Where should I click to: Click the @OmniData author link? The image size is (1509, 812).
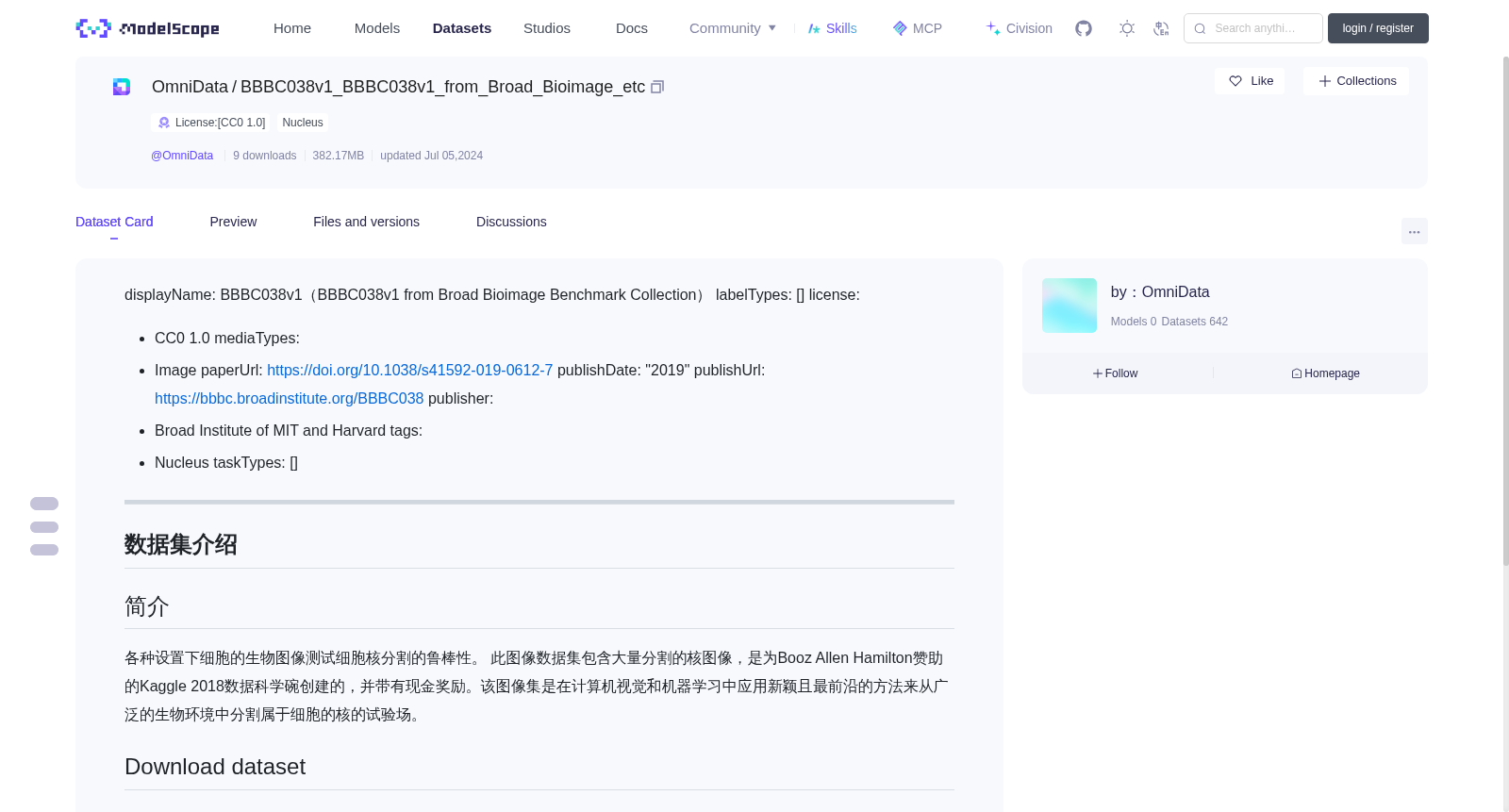click(x=182, y=156)
